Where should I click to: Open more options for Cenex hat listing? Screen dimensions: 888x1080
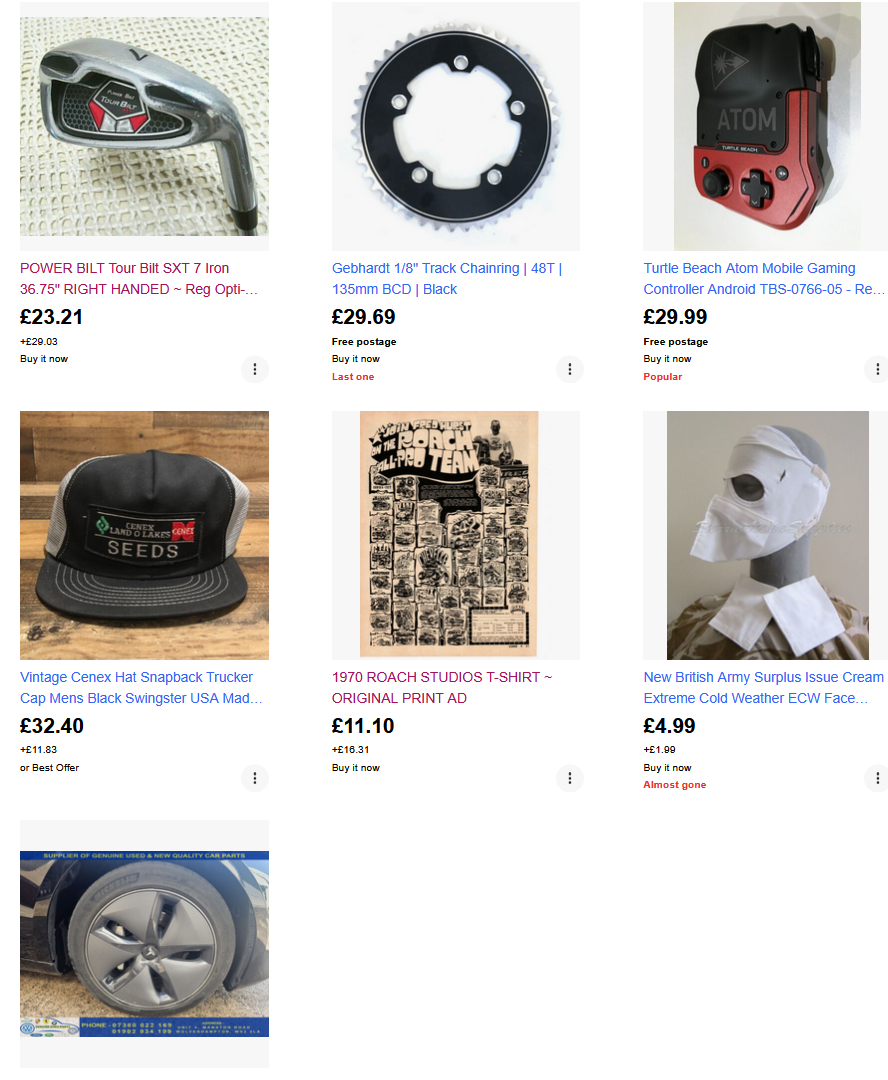tap(254, 778)
